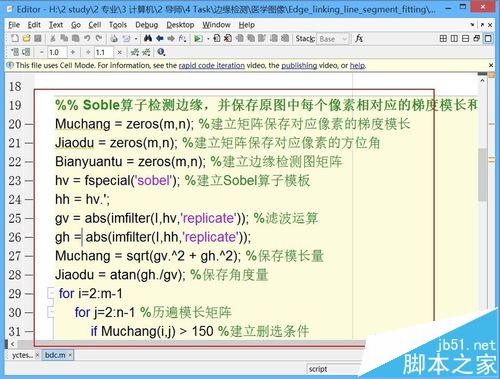Screen dimensions: 500x379
Task: Open the Window menu
Action: 216,25
